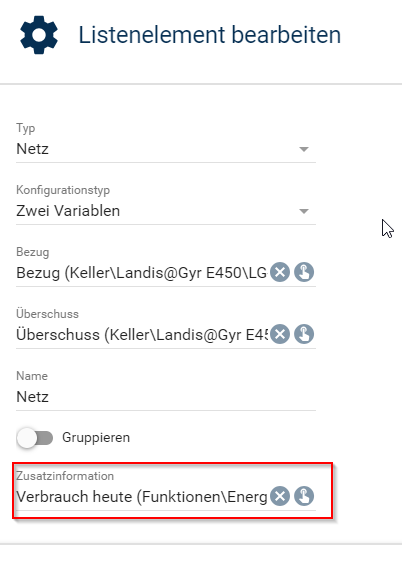Click the Bezug variable text field

tap(142, 273)
